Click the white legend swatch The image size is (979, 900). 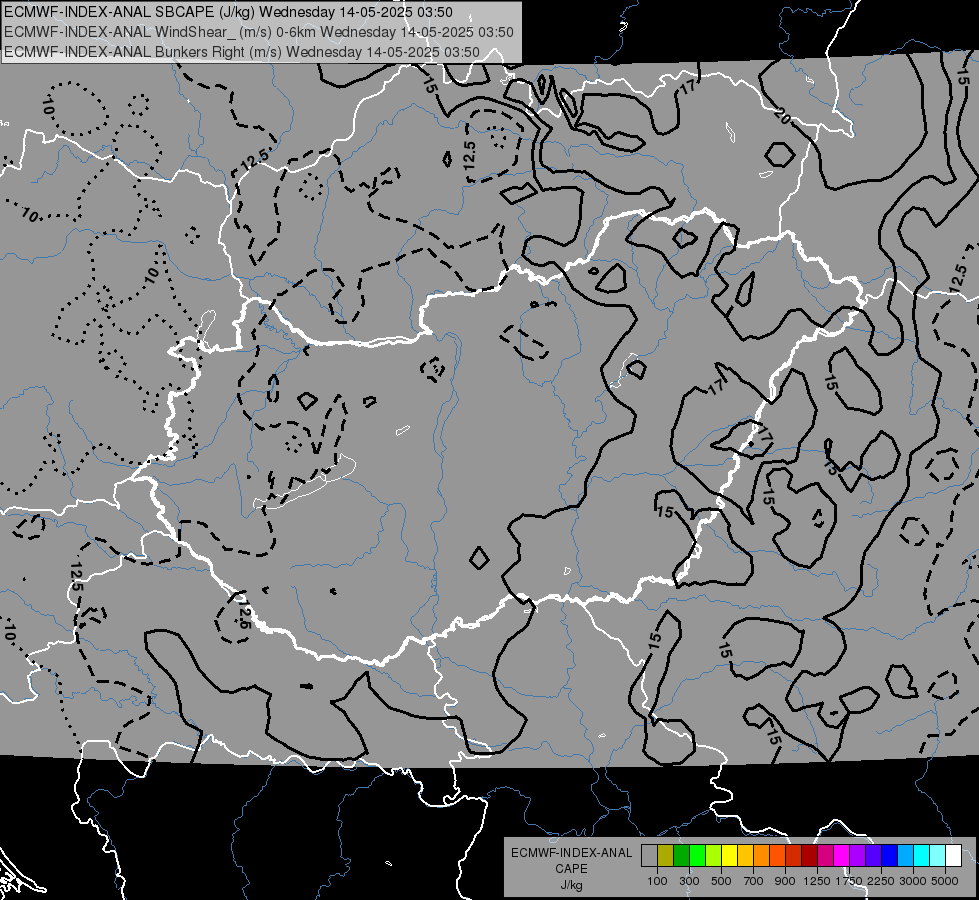coord(953,855)
